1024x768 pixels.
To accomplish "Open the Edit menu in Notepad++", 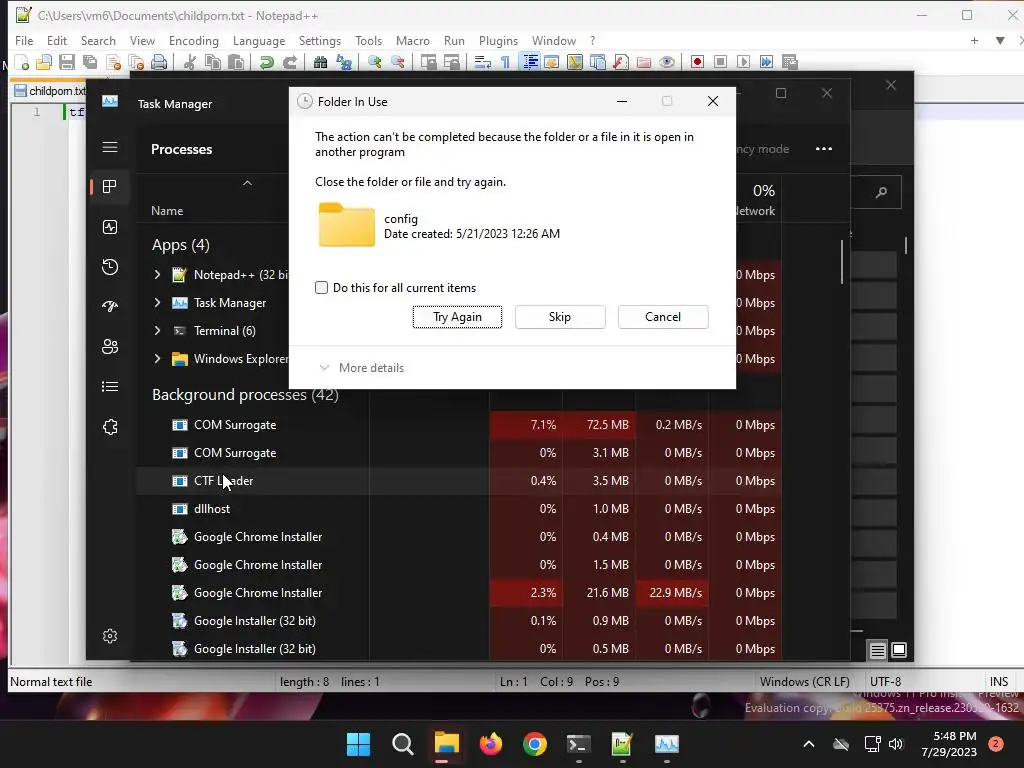I will [57, 40].
